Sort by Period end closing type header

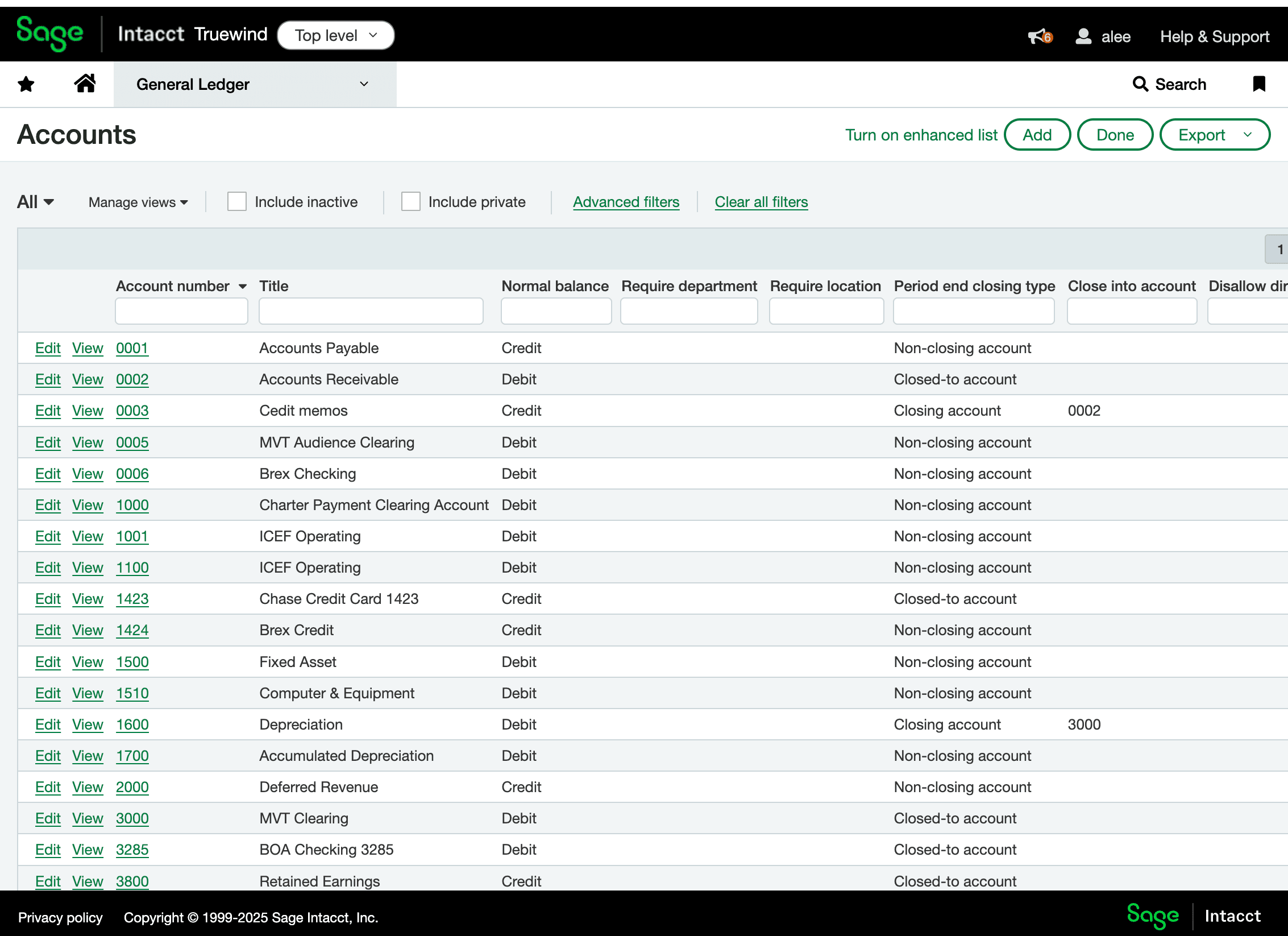tap(974, 286)
